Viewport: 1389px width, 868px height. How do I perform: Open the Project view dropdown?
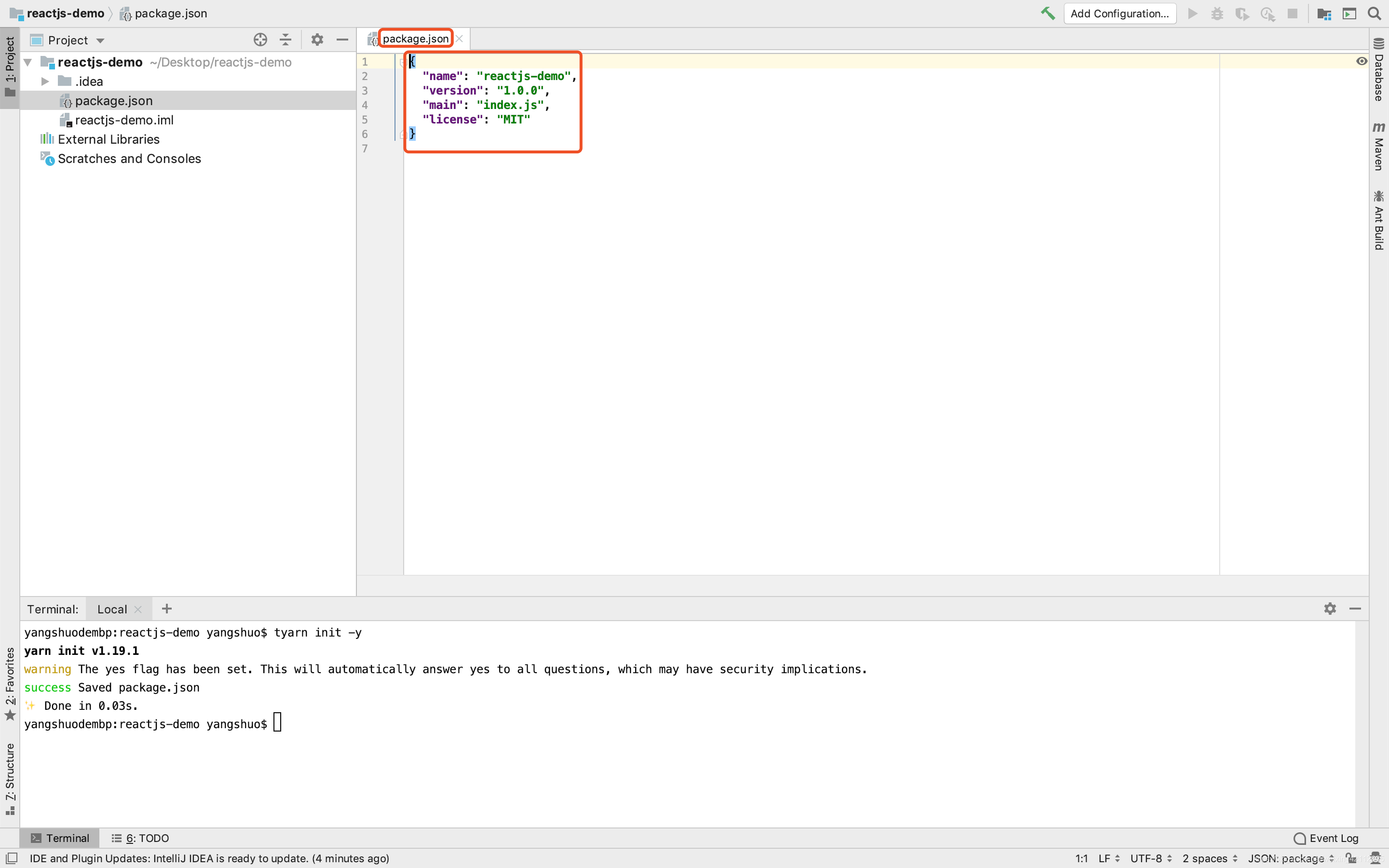tap(67, 40)
